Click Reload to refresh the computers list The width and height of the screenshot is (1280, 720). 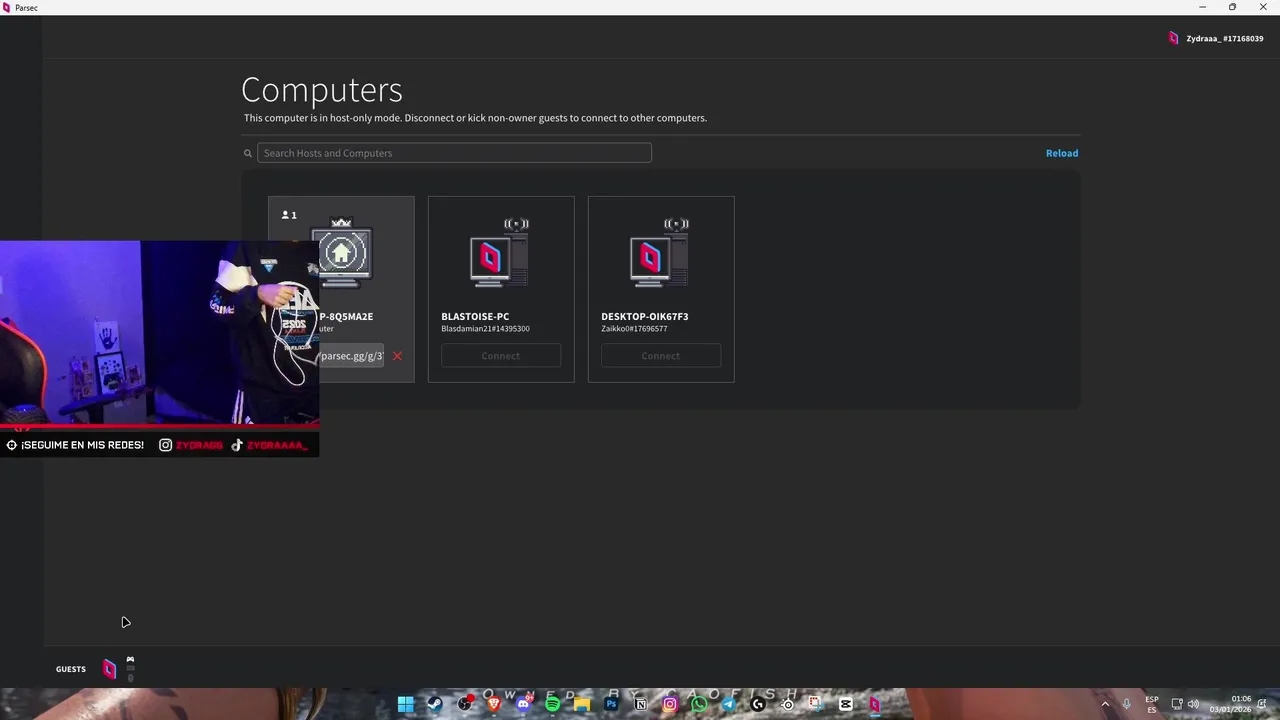tap(1062, 153)
